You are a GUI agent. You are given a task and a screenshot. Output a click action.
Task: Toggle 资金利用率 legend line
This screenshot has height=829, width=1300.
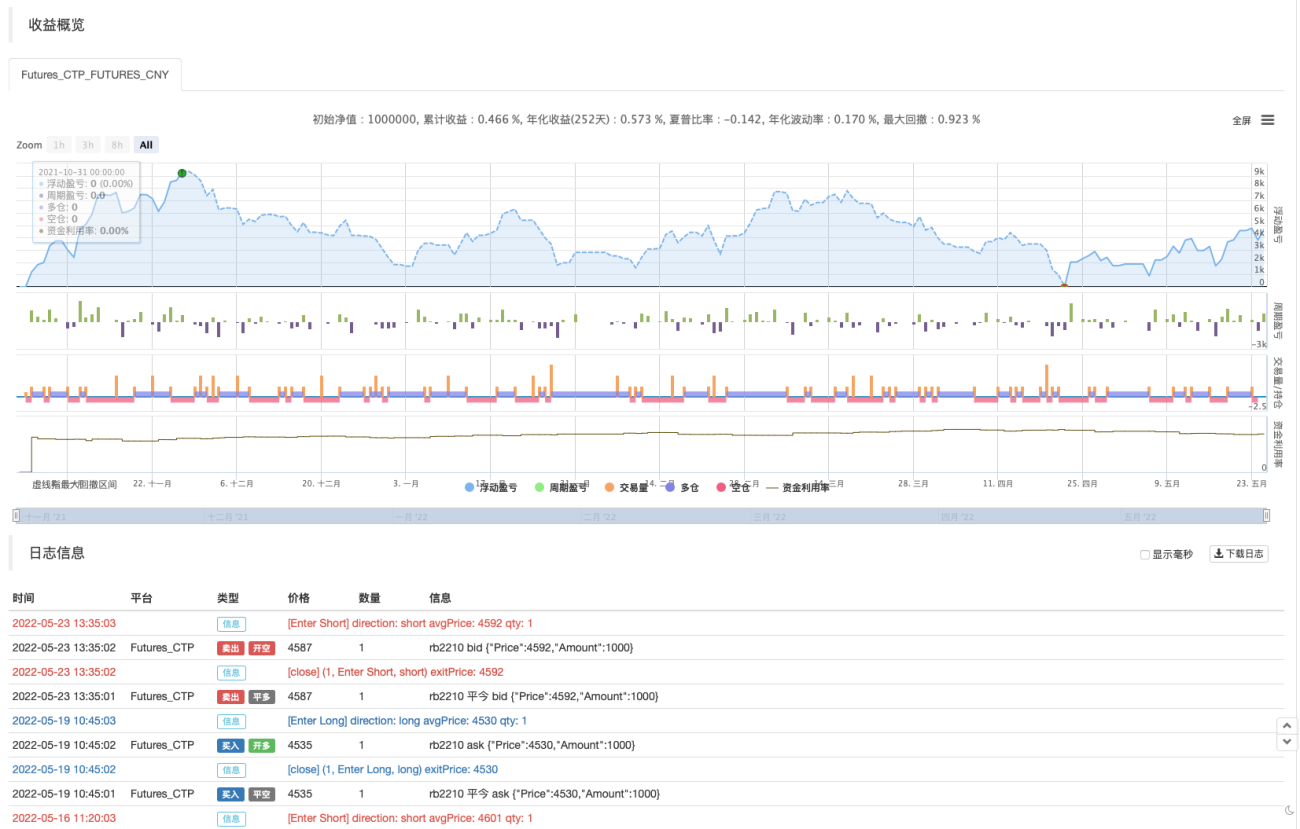(798, 488)
